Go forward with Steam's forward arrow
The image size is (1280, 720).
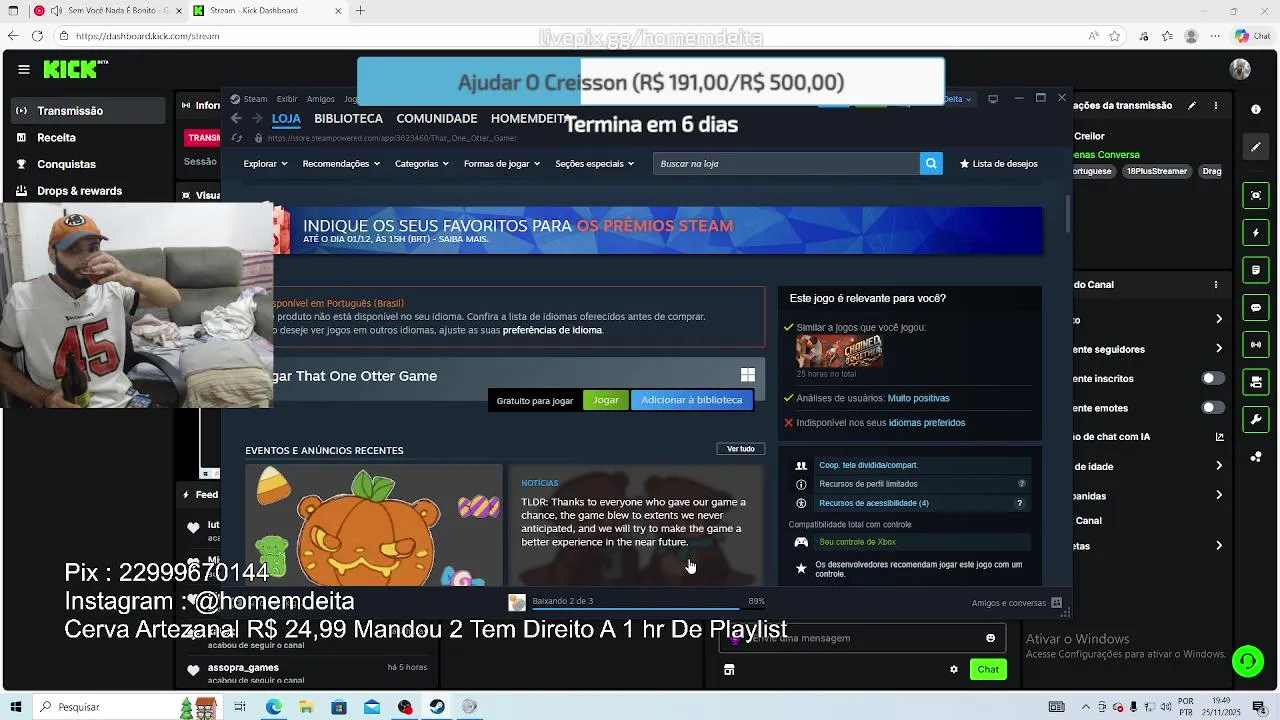click(x=256, y=118)
